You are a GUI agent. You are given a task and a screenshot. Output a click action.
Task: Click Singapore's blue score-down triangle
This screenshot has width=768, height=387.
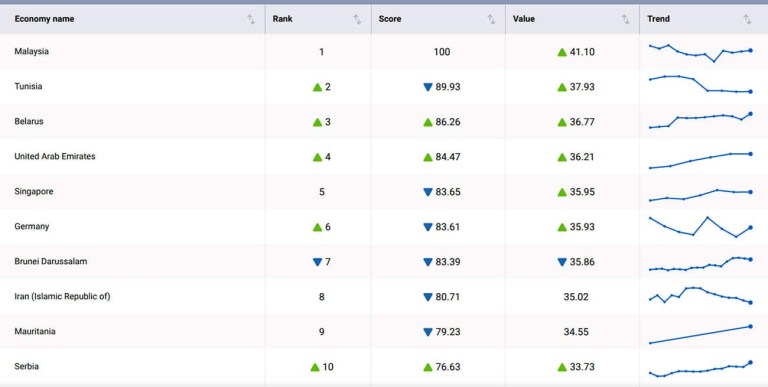(428, 192)
